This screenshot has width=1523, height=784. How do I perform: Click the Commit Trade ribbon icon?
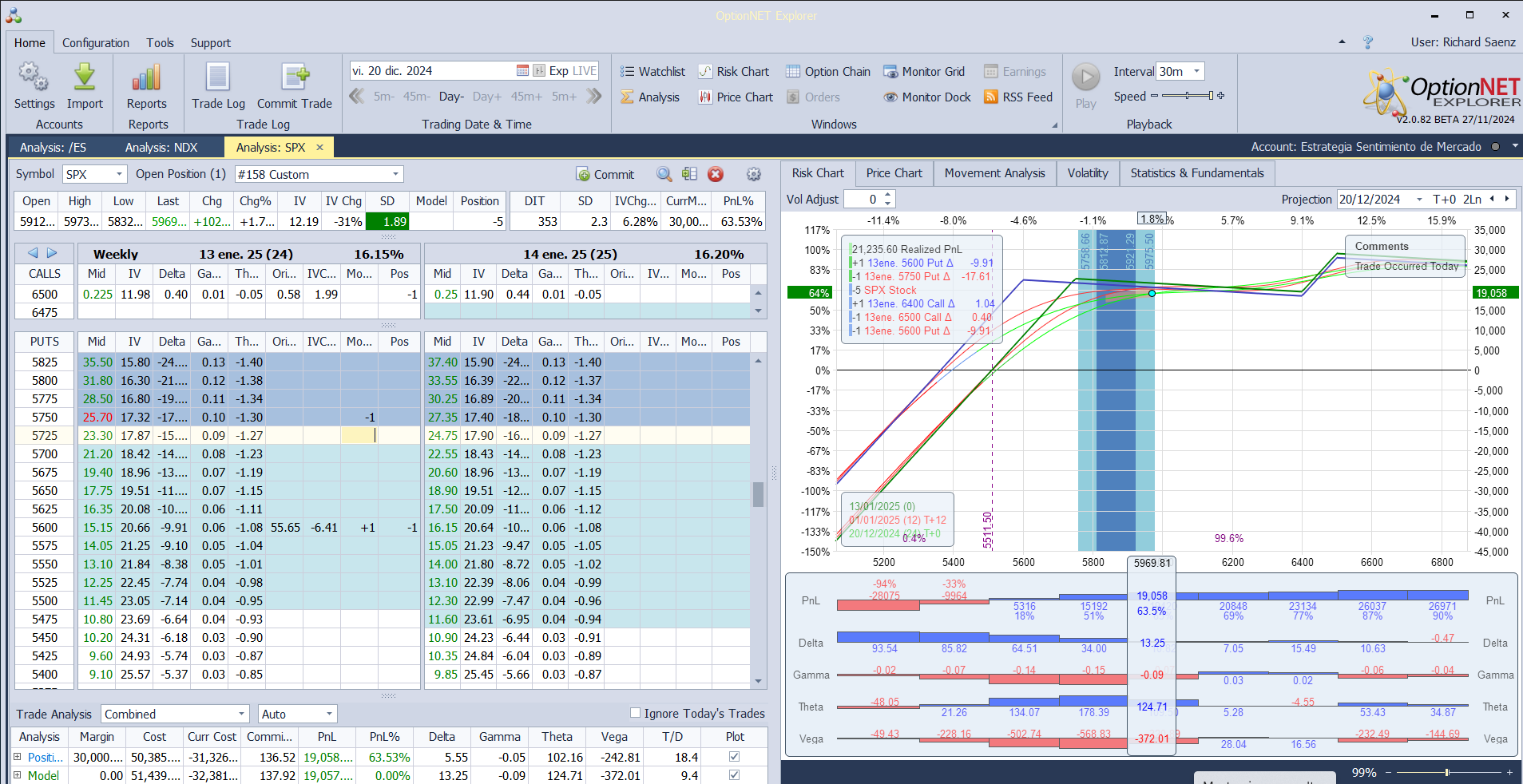pyautogui.click(x=295, y=78)
